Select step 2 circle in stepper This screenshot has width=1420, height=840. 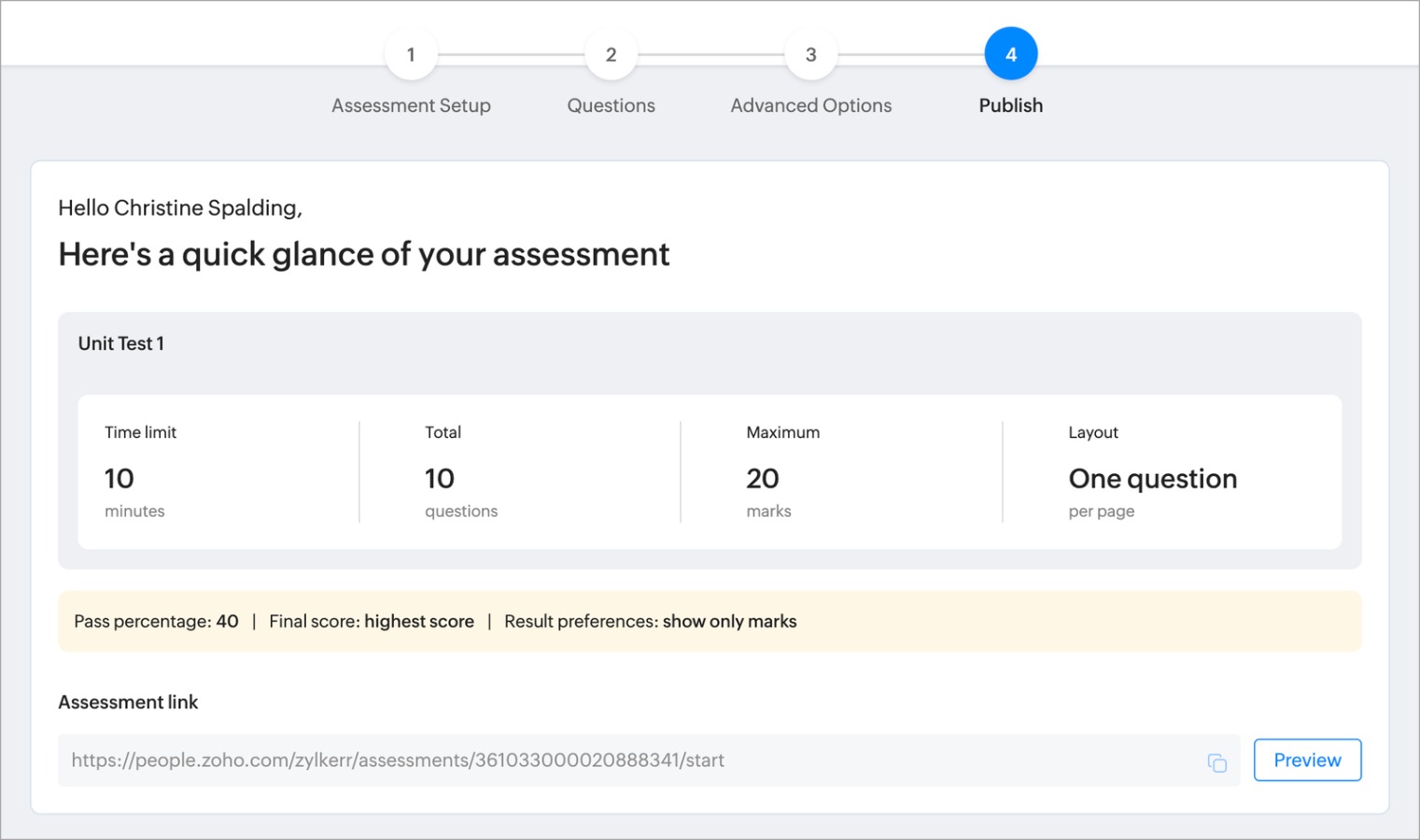point(611,55)
